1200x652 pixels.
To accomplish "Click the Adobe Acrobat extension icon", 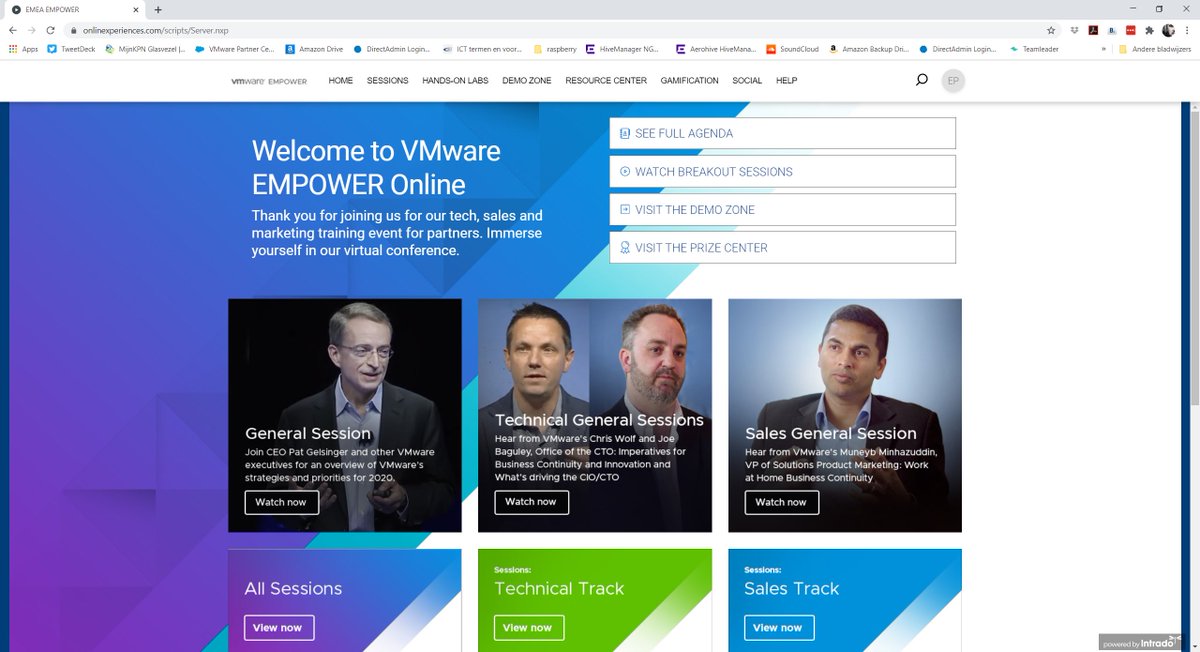I will [1094, 30].
